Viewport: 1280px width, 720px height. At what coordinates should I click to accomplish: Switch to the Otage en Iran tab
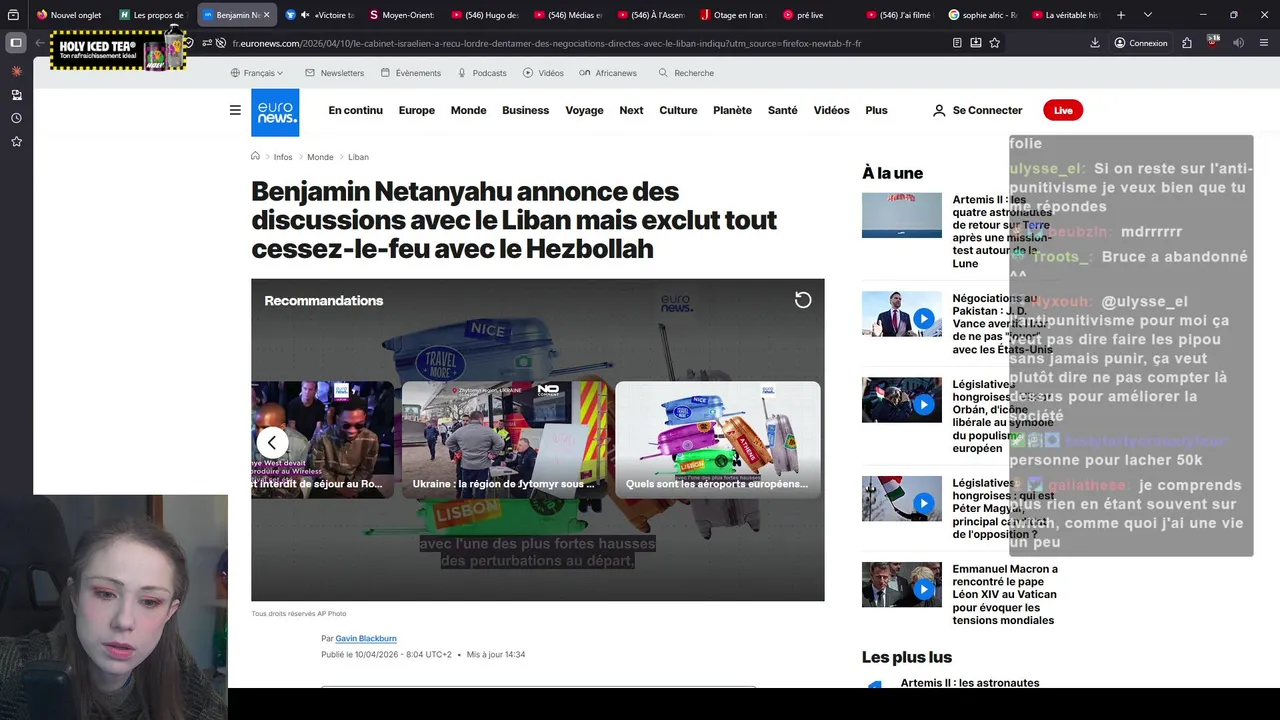click(733, 15)
